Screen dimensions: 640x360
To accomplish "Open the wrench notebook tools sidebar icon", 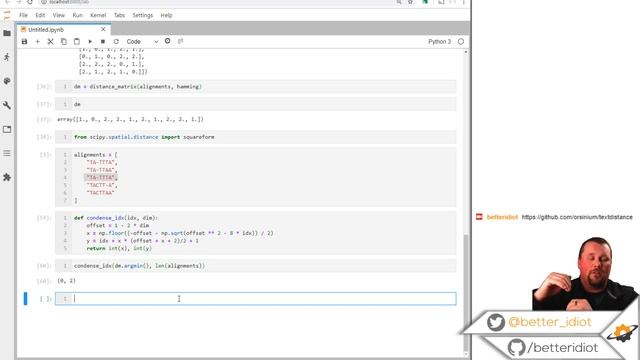I will click(7, 105).
